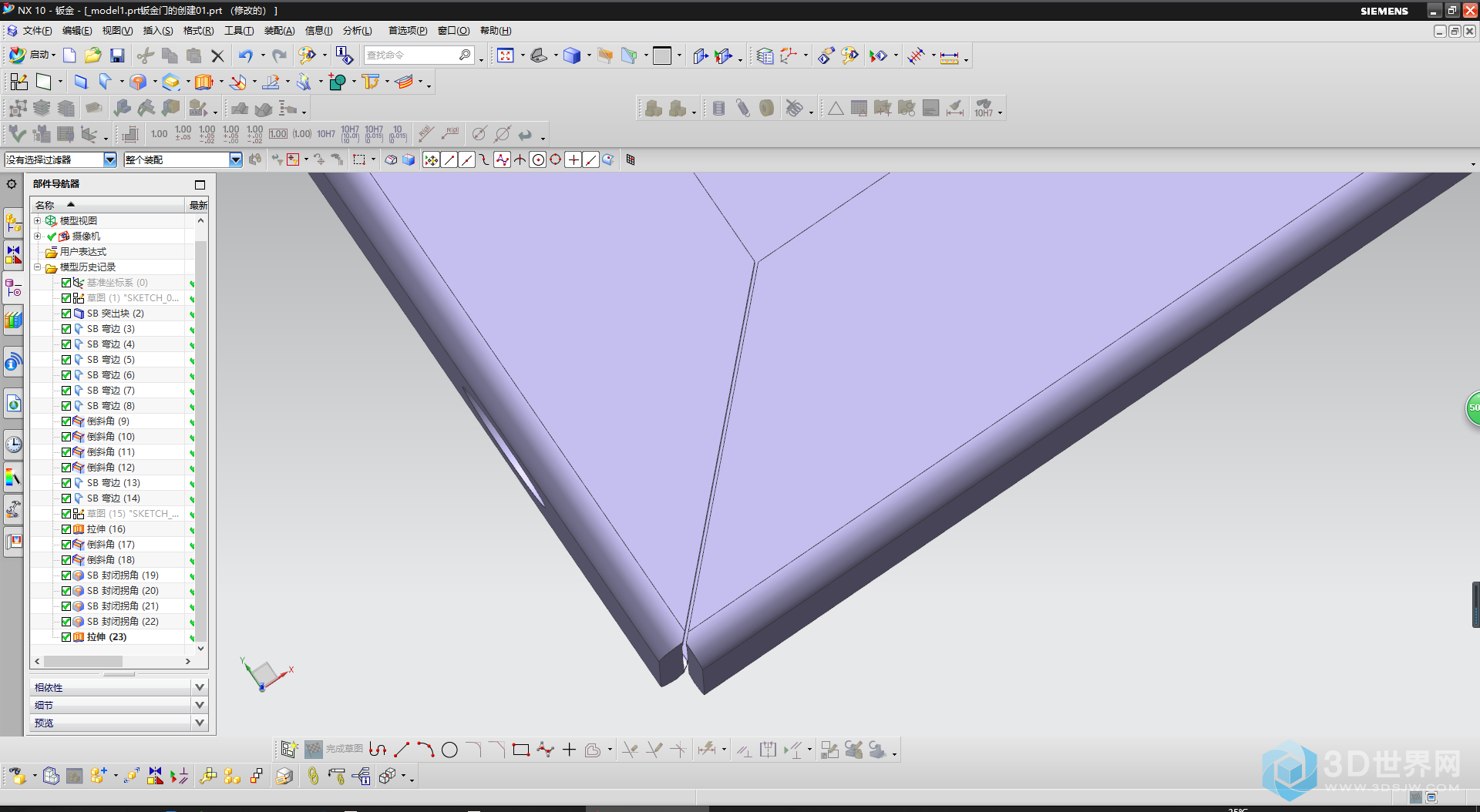
Task: Open the 工具(T) menu
Action: click(x=239, y=31)
